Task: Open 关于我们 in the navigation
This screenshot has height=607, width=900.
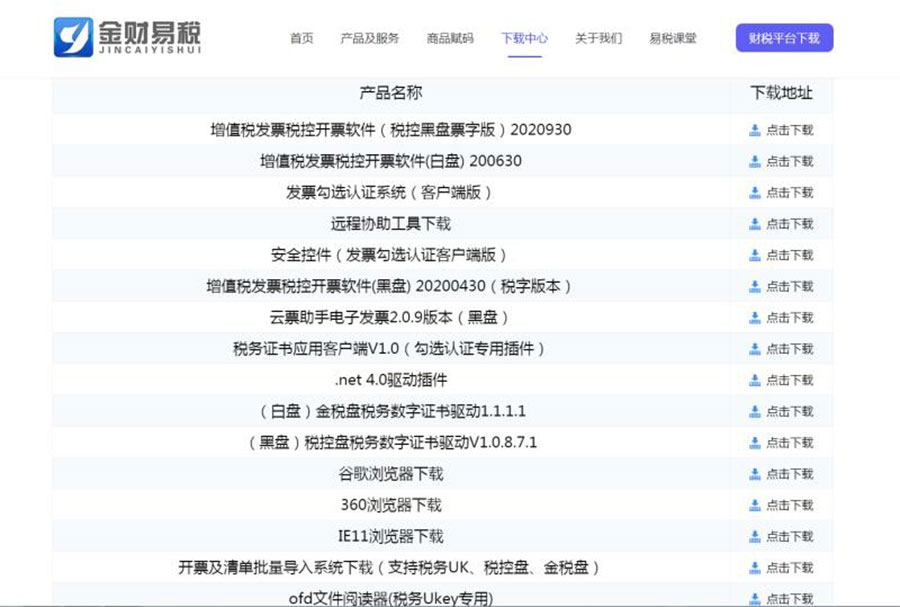Action: [x=599, y=38]
